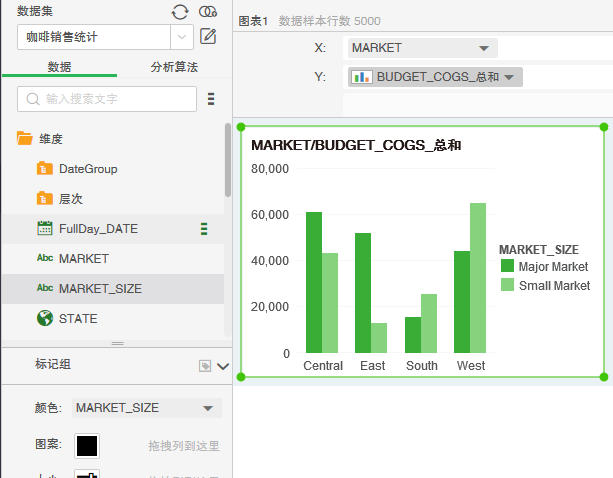Image resolution: width=613 pixels, height=478 pixels.
Task: Click the dataset merge icon beside refresh
Action: click(208, 12)
